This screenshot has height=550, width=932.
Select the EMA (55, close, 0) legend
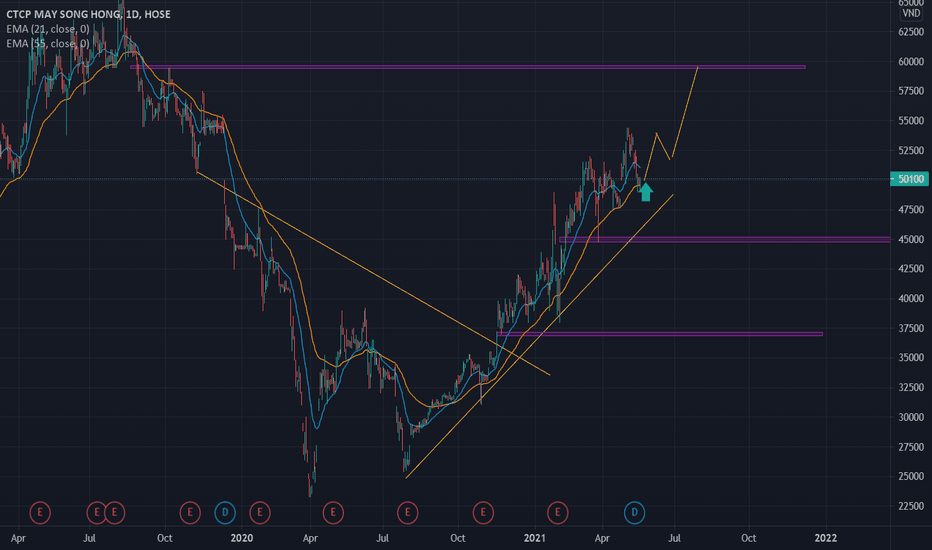click(x=48, y=43)
